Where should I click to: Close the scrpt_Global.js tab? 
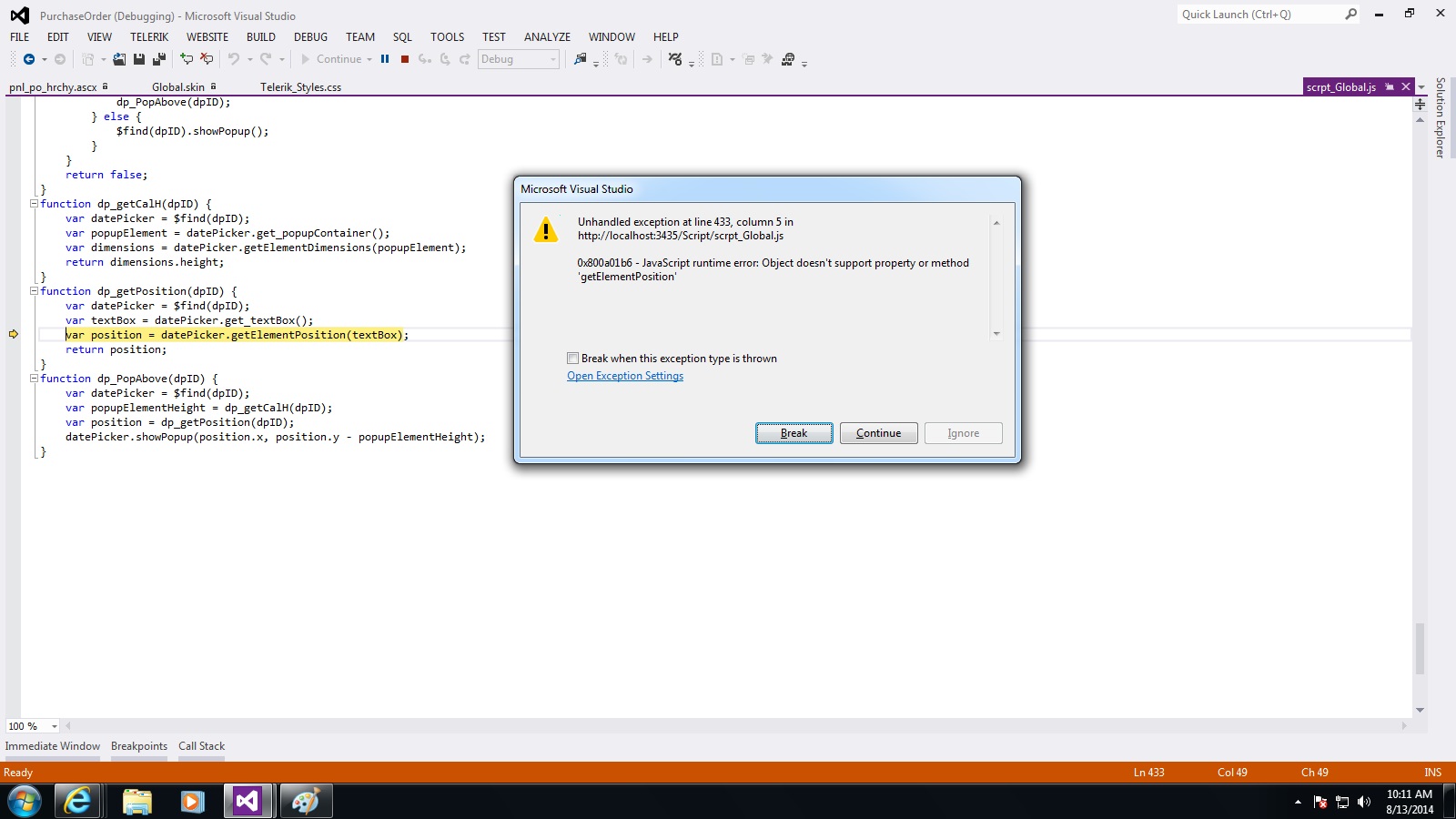[1406, 86]
